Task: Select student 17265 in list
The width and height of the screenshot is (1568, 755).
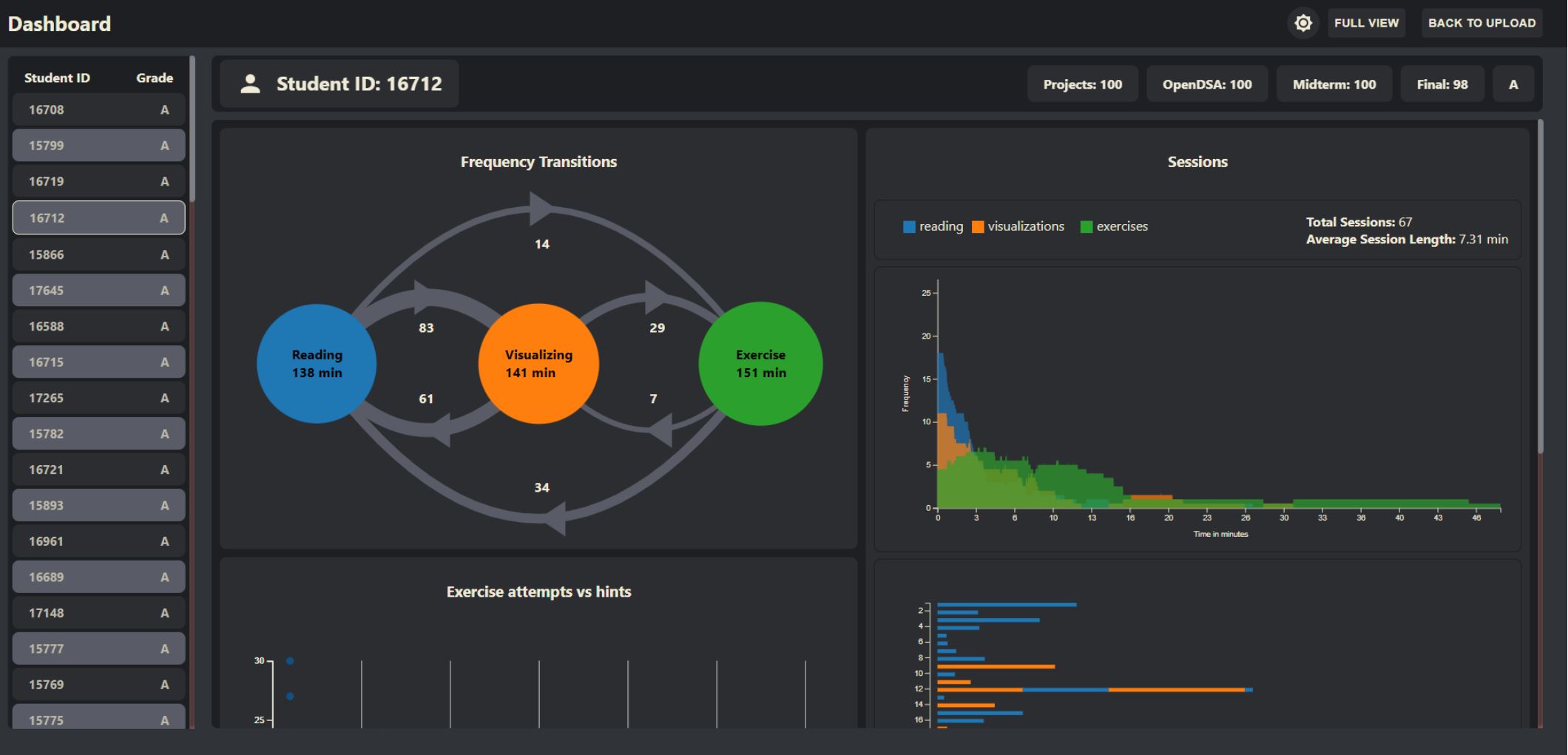Action: tap(98, 398)
